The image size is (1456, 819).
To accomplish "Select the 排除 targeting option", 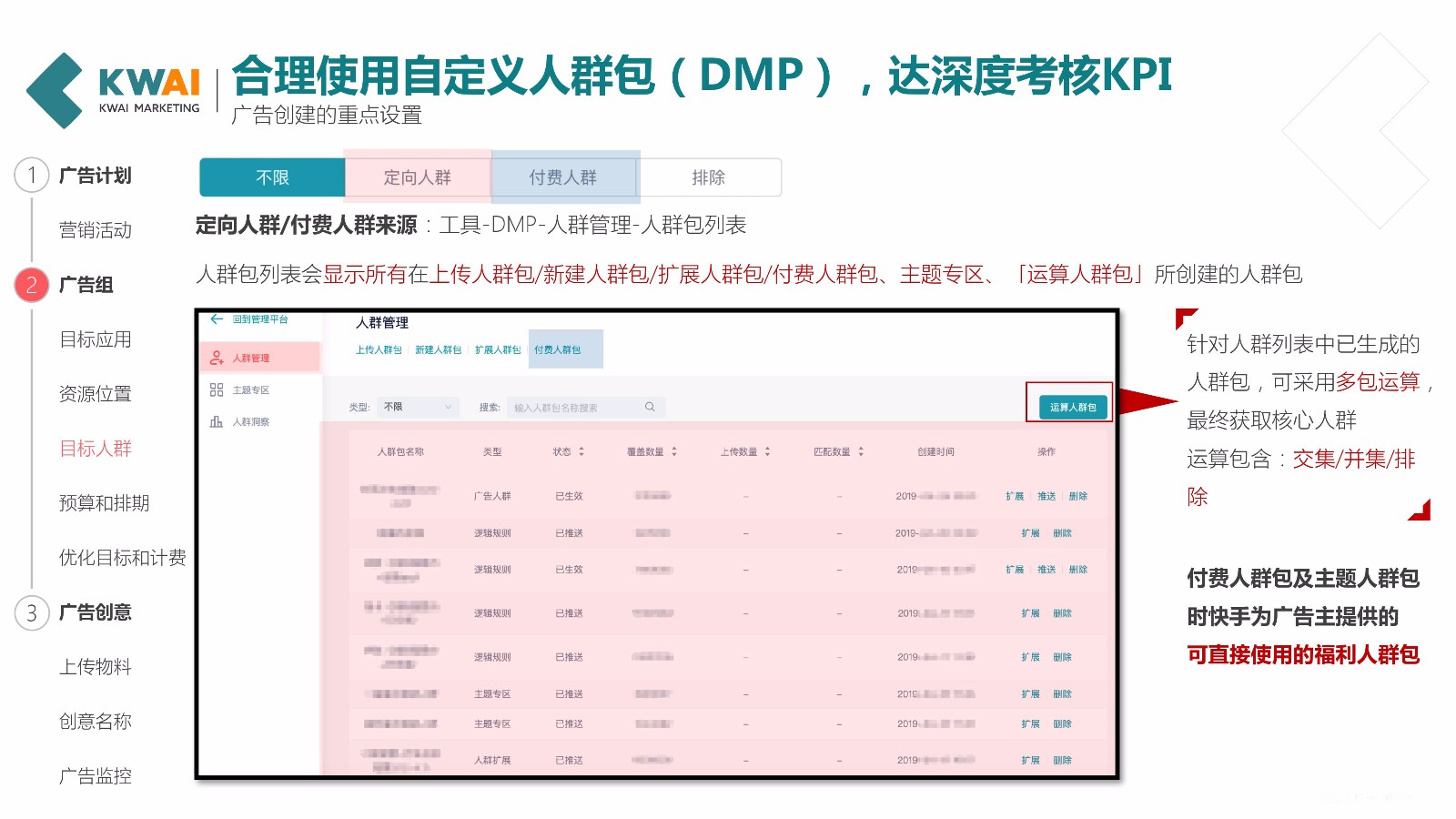I will [708, 177].
